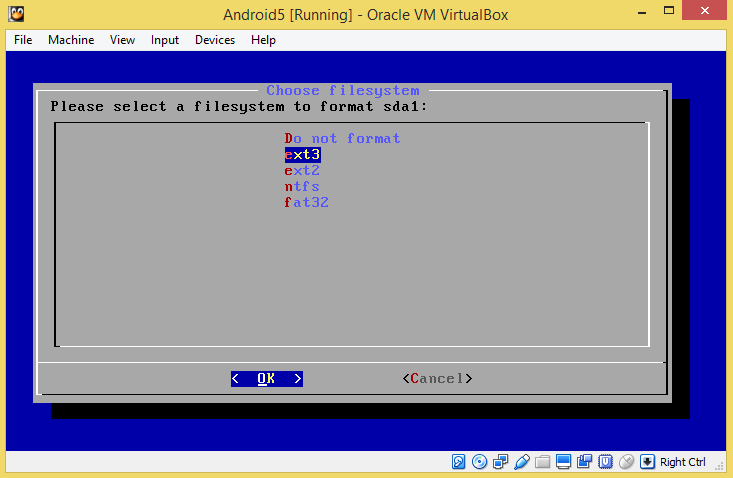Viewport: 733px width, 478px height.
Task: Maximize the VirtualBox window
Action: (x=669, y=10)
